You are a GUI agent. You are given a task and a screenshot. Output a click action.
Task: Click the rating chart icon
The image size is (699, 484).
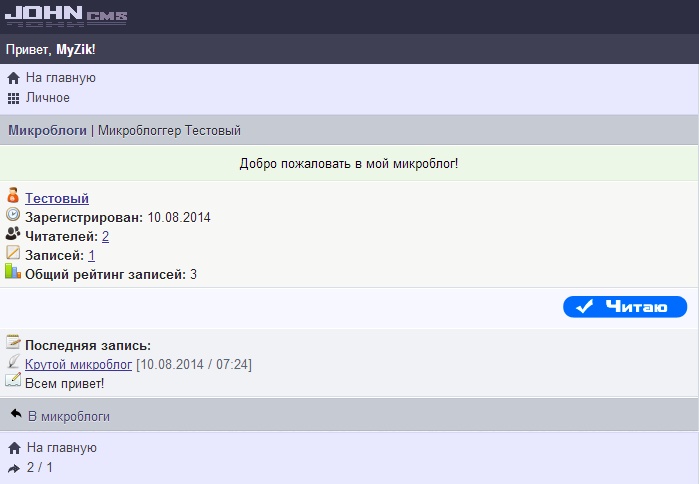[13, 272]
